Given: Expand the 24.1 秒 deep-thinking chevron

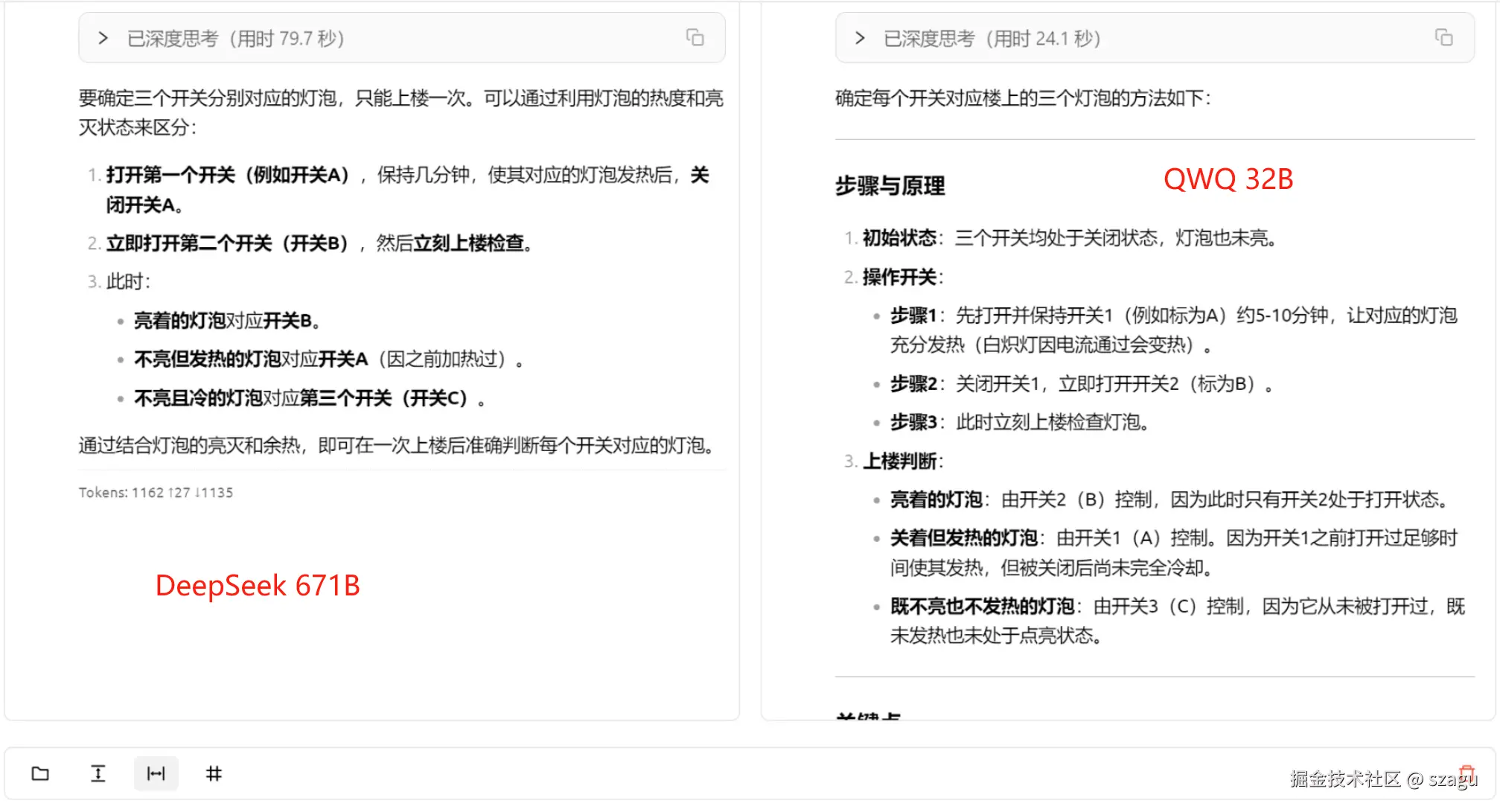Looking at the screenshot, I should [860, 38].
